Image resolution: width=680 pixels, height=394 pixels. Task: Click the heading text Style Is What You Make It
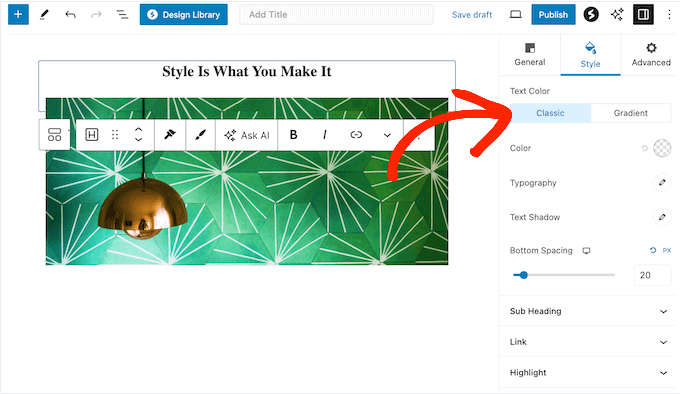tap(247, 72)
